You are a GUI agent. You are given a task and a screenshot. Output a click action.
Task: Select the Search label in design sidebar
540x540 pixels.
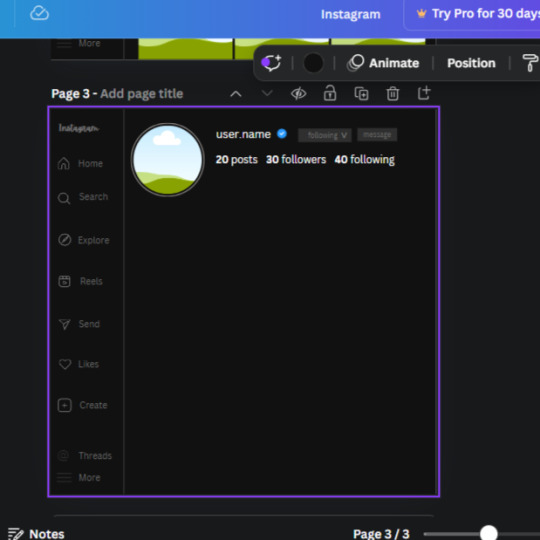click(x=93, y=197)
